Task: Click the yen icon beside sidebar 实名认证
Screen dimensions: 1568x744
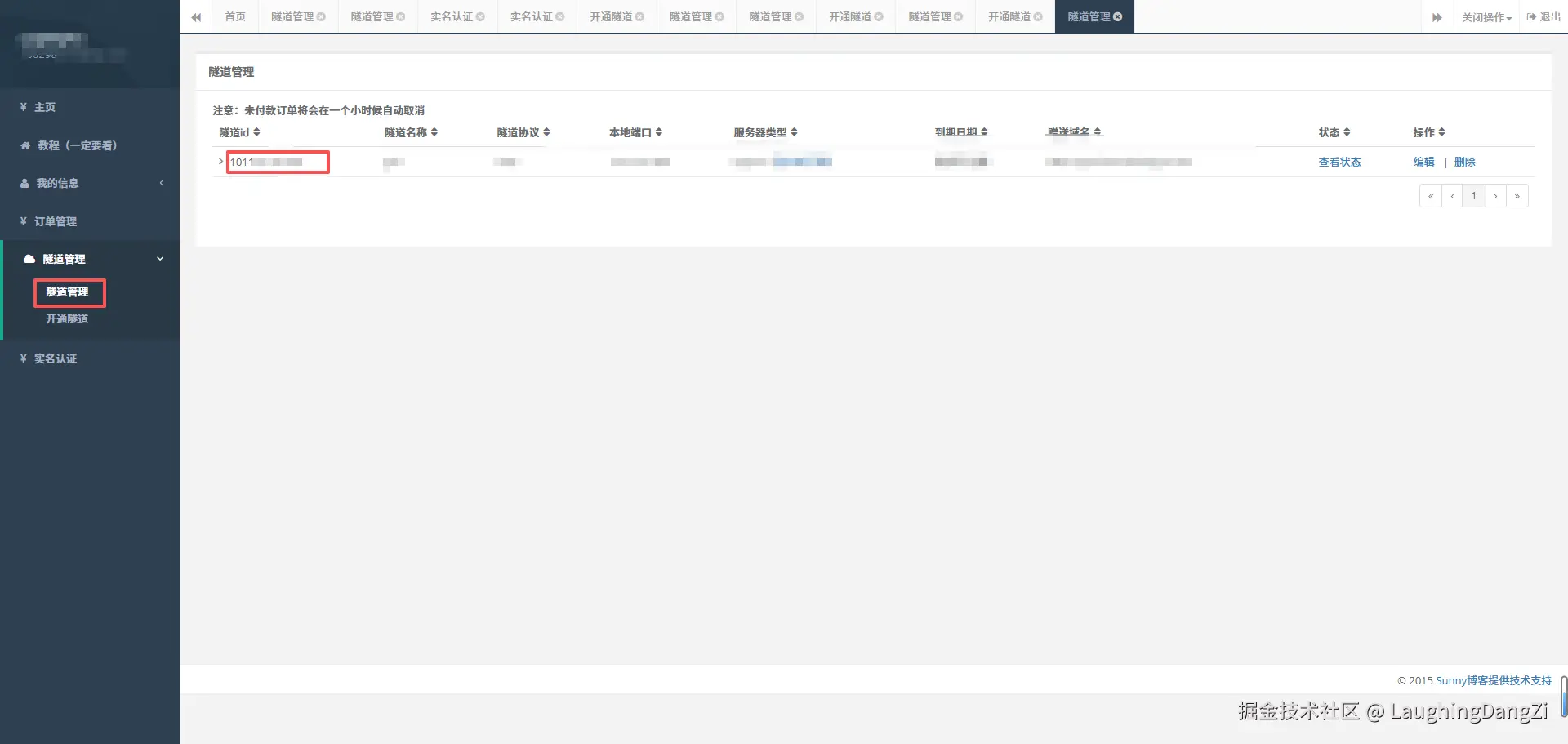Action: [x=24, y=359]
